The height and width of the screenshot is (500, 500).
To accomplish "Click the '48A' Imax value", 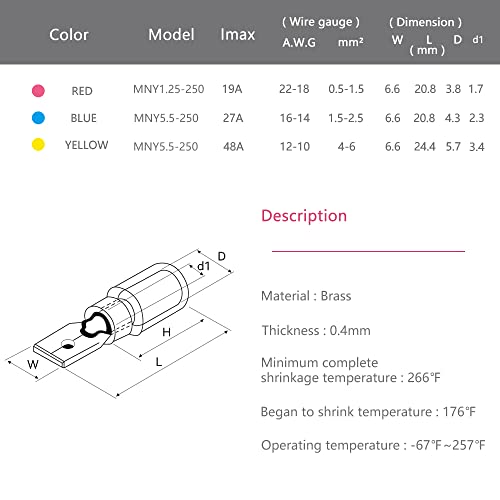I will (233, 147).
